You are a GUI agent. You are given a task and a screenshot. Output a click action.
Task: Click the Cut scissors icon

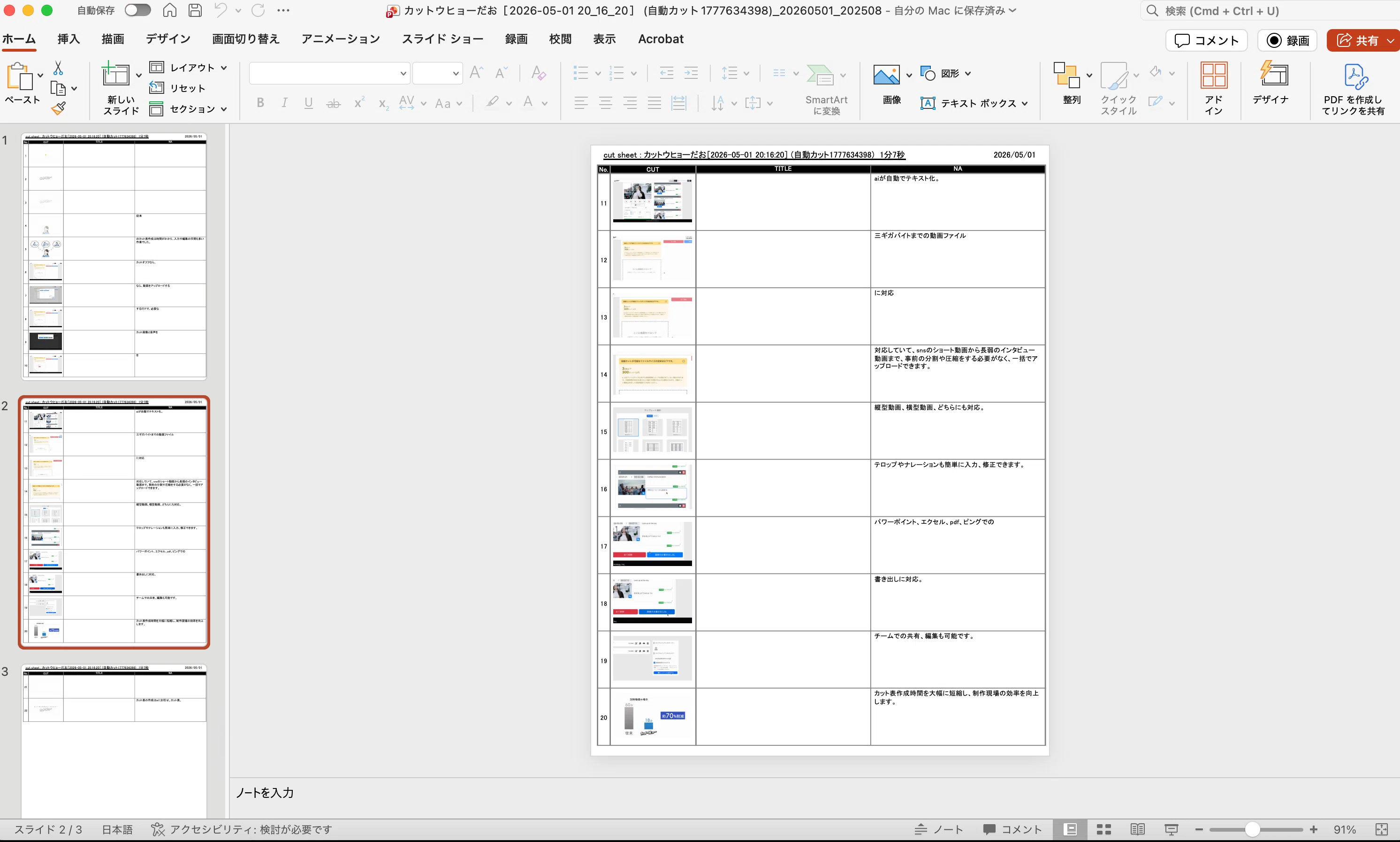[x=58, y=69]
